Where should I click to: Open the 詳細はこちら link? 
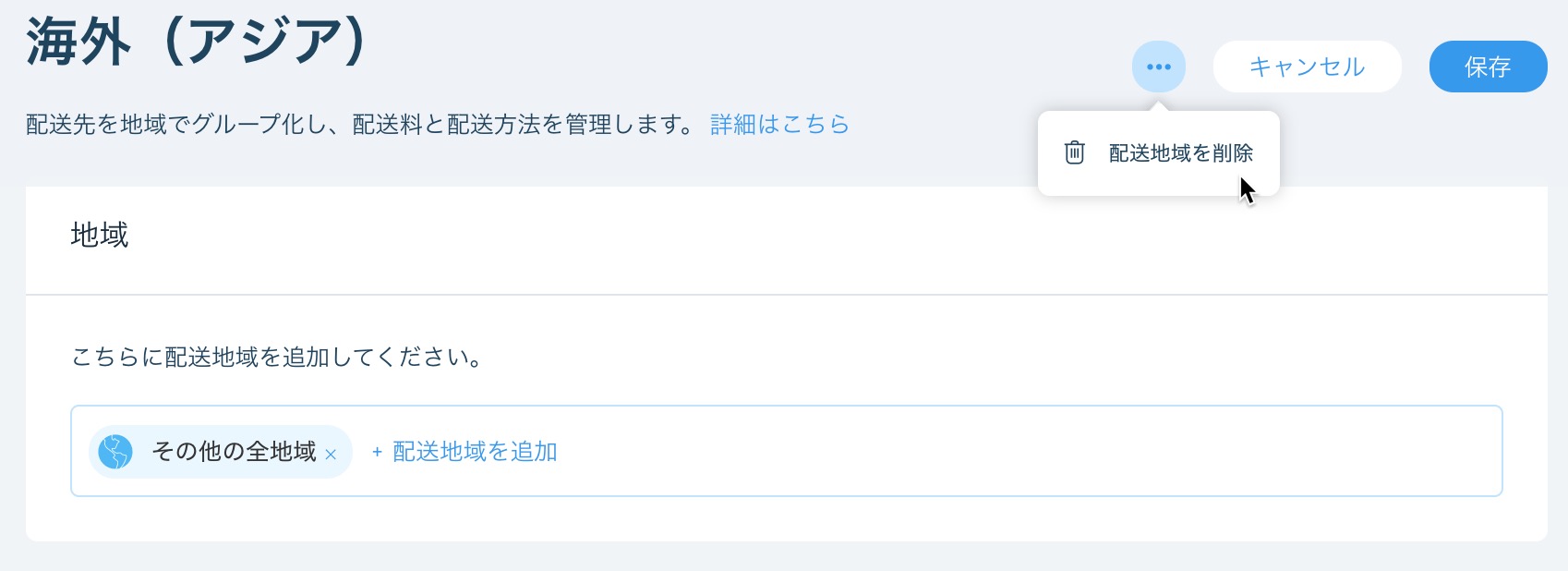779,124
